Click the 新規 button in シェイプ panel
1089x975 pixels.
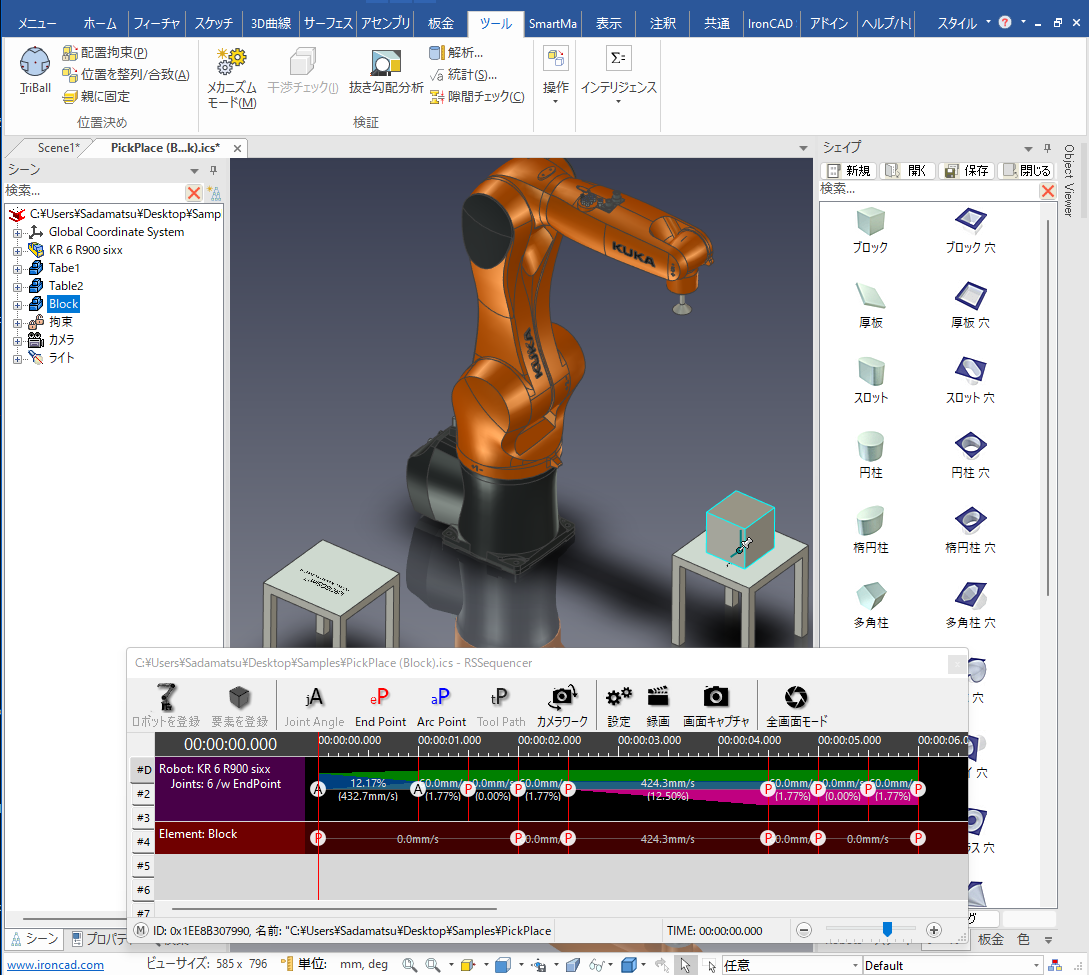point(849,171)
